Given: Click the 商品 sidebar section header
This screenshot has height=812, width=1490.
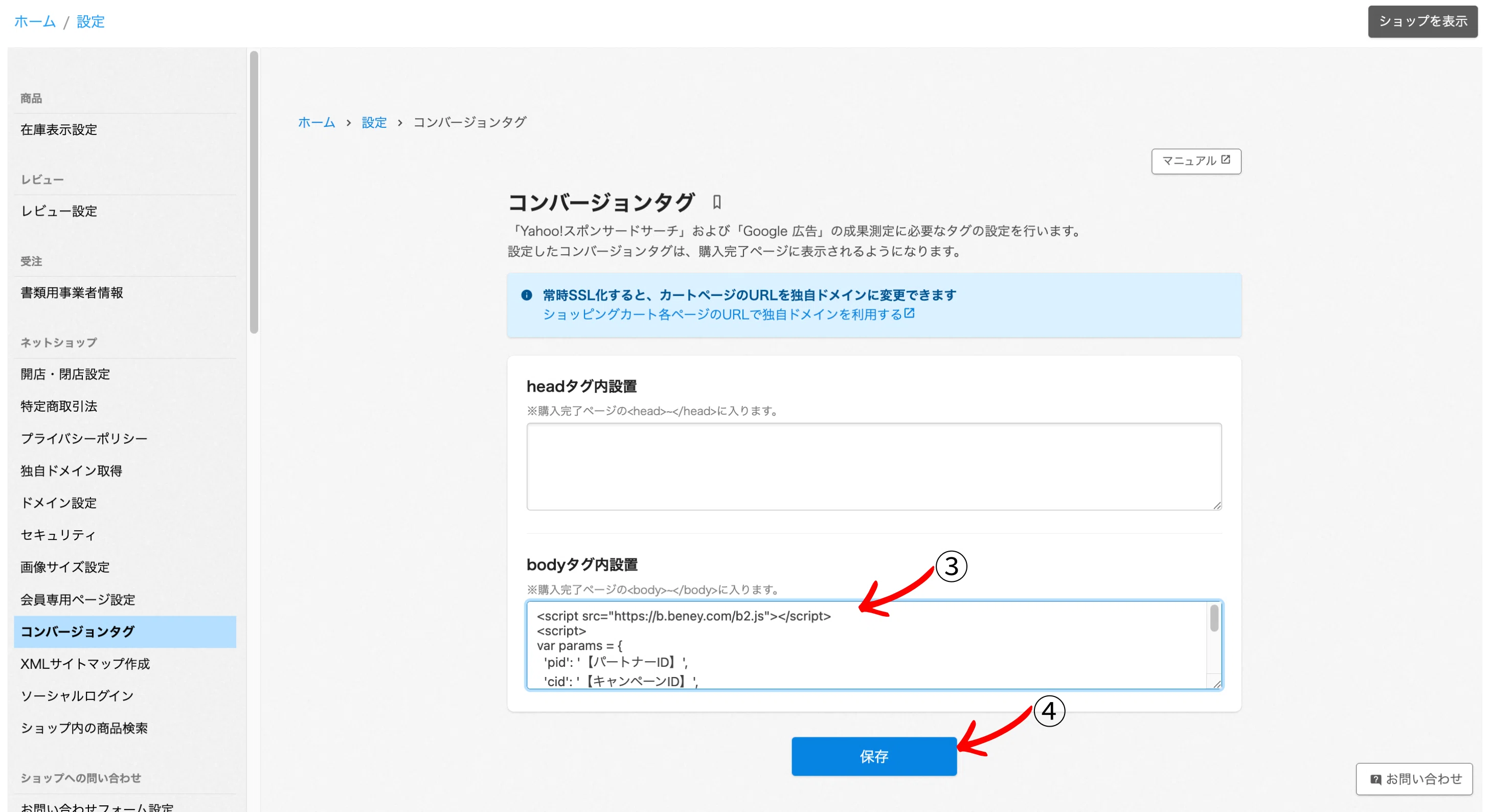Looking at the screenshot, I should [31, 98].
